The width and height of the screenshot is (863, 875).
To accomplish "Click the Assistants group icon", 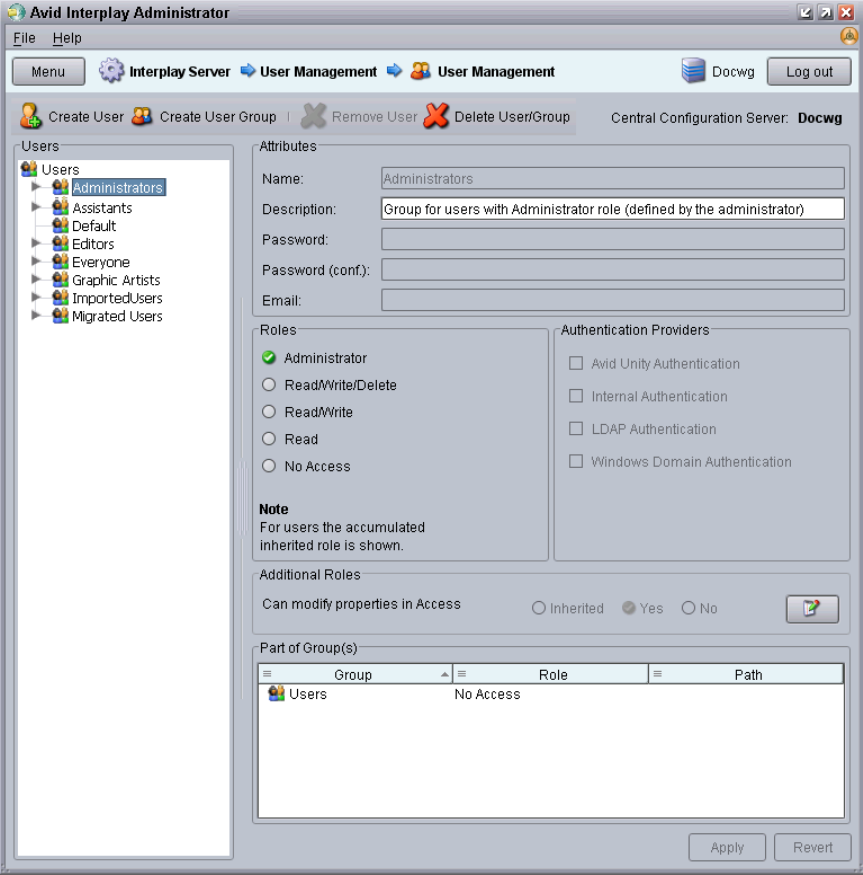I will click(x=60, y=207).
